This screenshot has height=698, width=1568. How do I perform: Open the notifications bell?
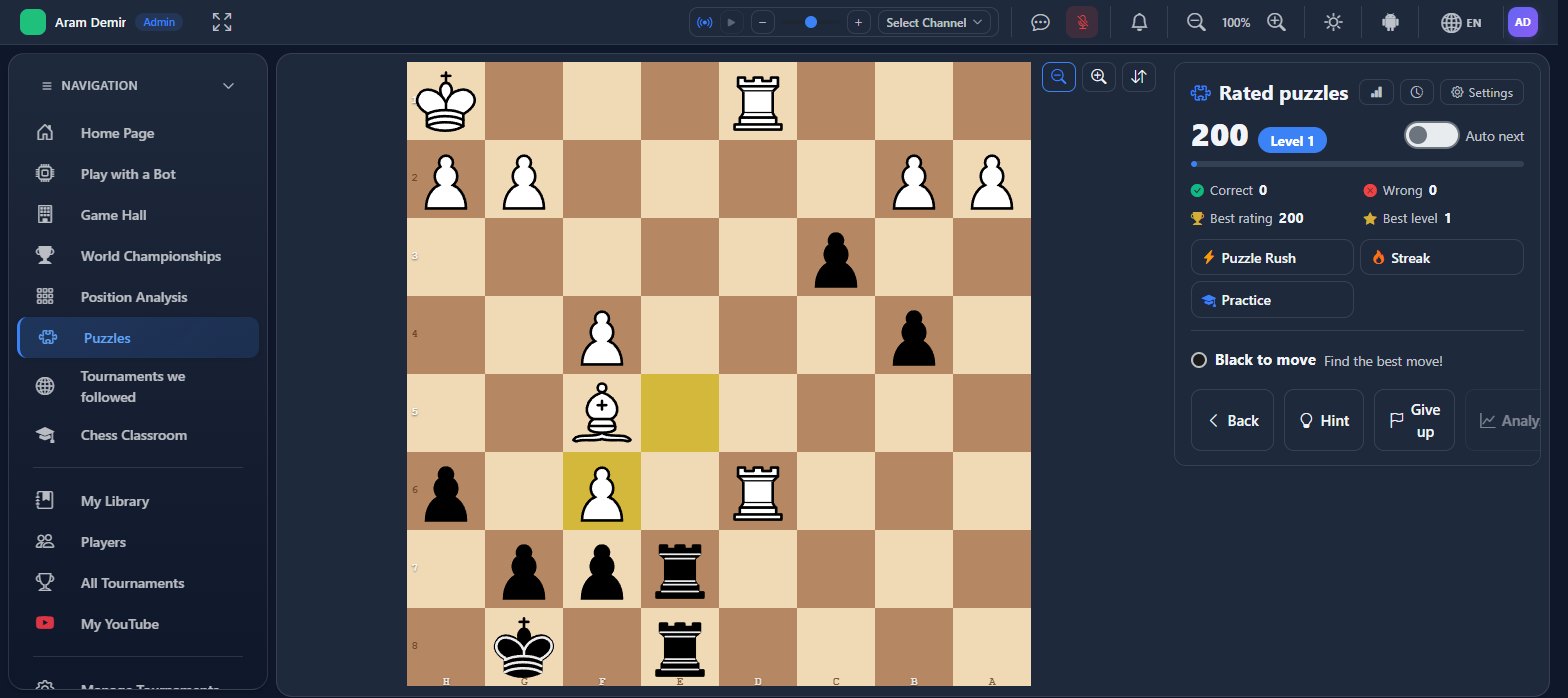pos(1139,22)
